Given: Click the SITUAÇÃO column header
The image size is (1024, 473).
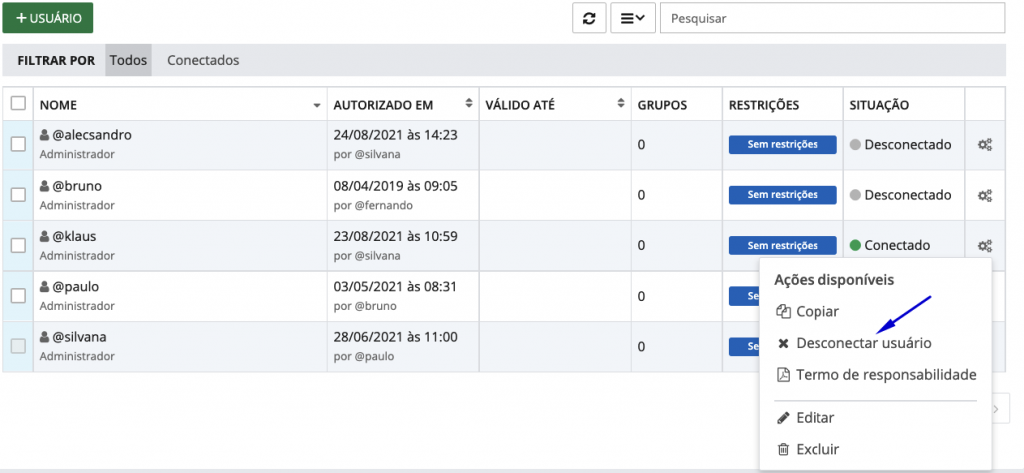Looking at the screenshot, I should tap(879, 105).
